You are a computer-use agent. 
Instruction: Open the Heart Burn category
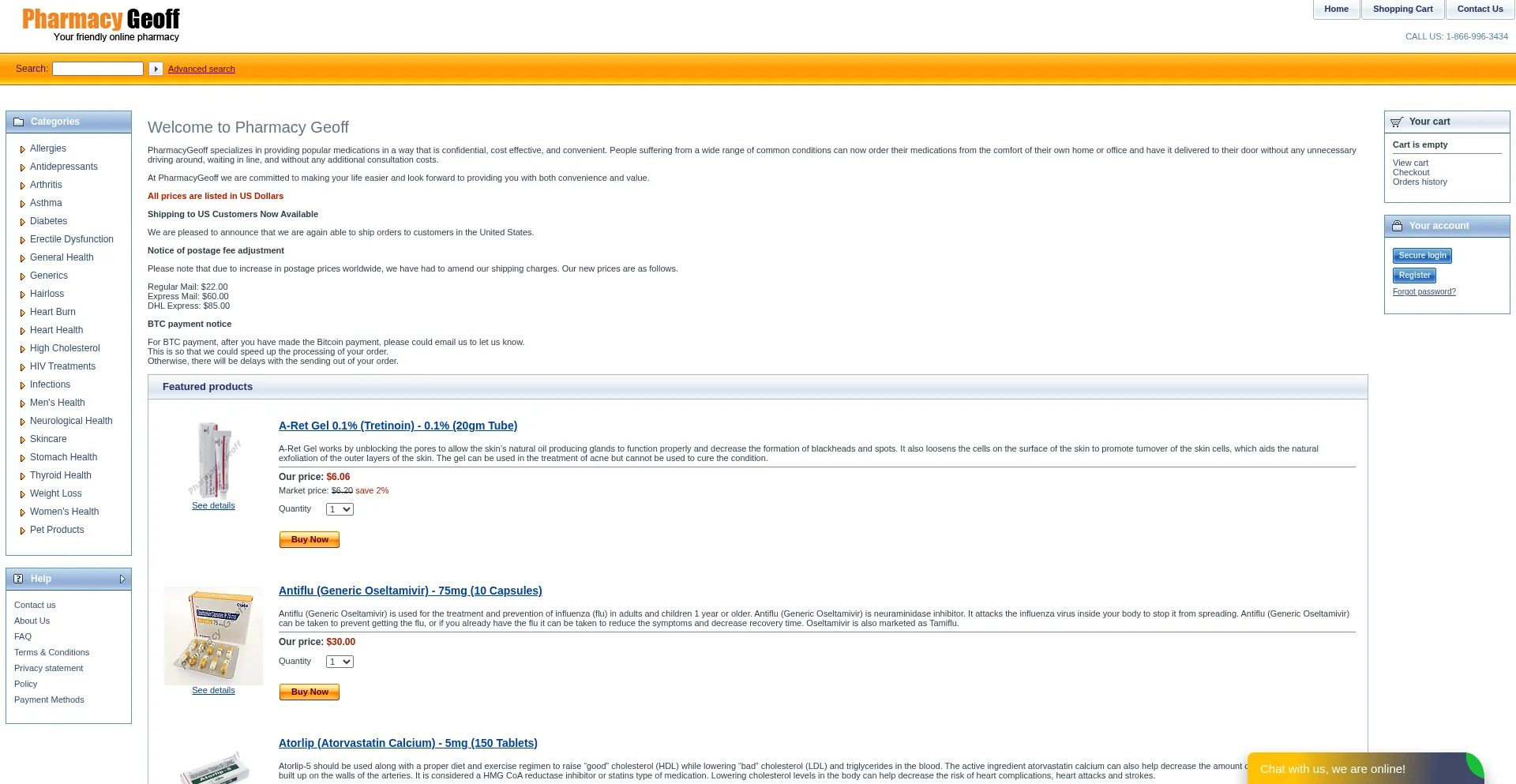point(53,312)
